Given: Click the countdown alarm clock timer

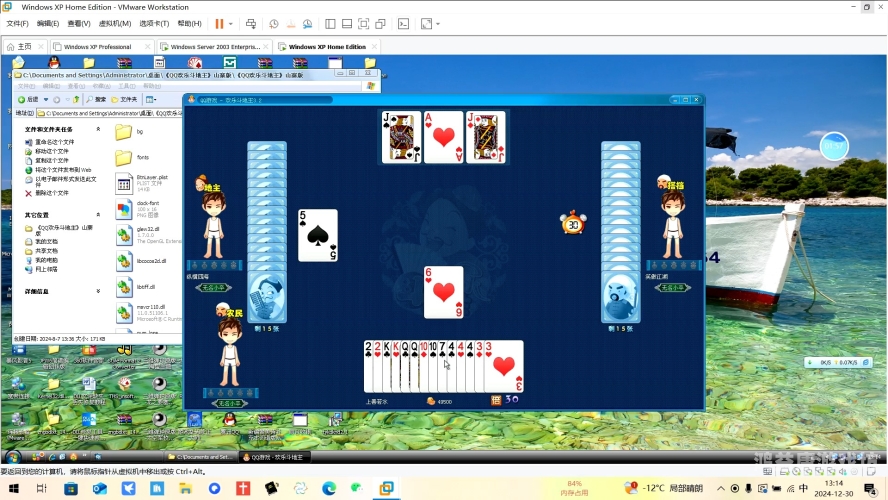Looking at the screenshot, I should [x=573, y=222].
